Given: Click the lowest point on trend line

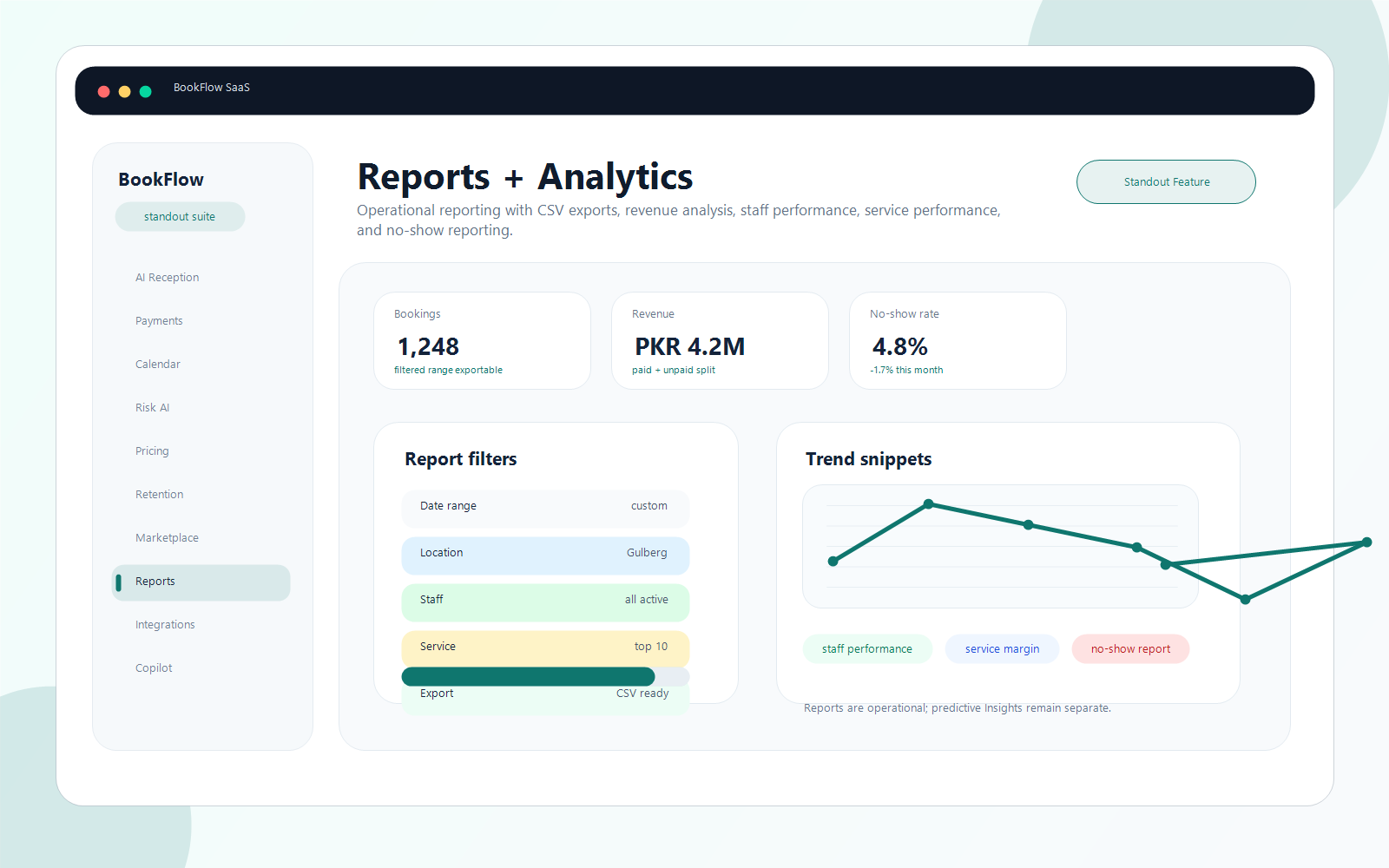Looking at the screenshot, I should [1245, 600].
